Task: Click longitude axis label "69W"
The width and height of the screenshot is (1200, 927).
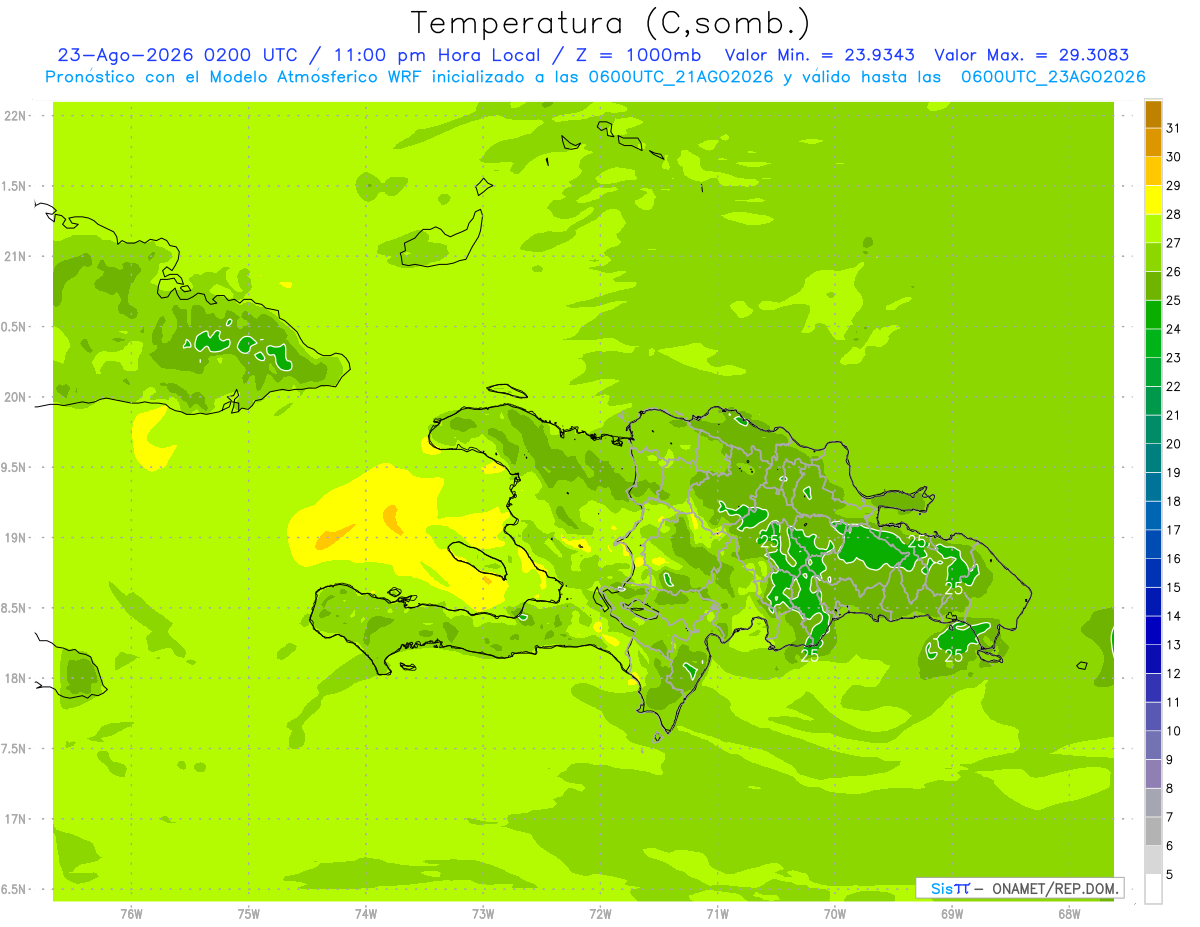Action: click(x=952, y=914)
